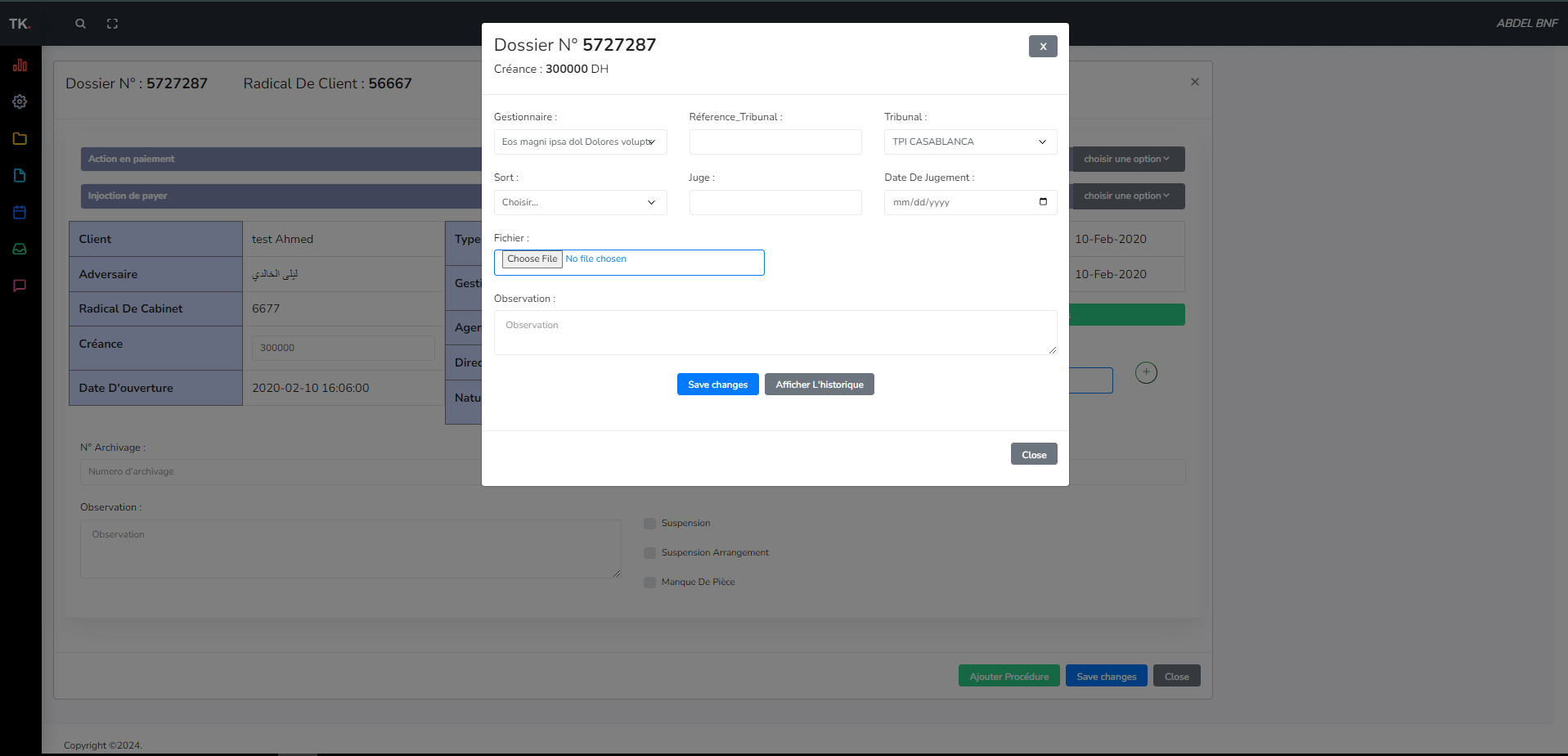The width and height of the screenshot is (1568, 756).
Task: Click the green plus circle icon
Action: [1146, 372]
